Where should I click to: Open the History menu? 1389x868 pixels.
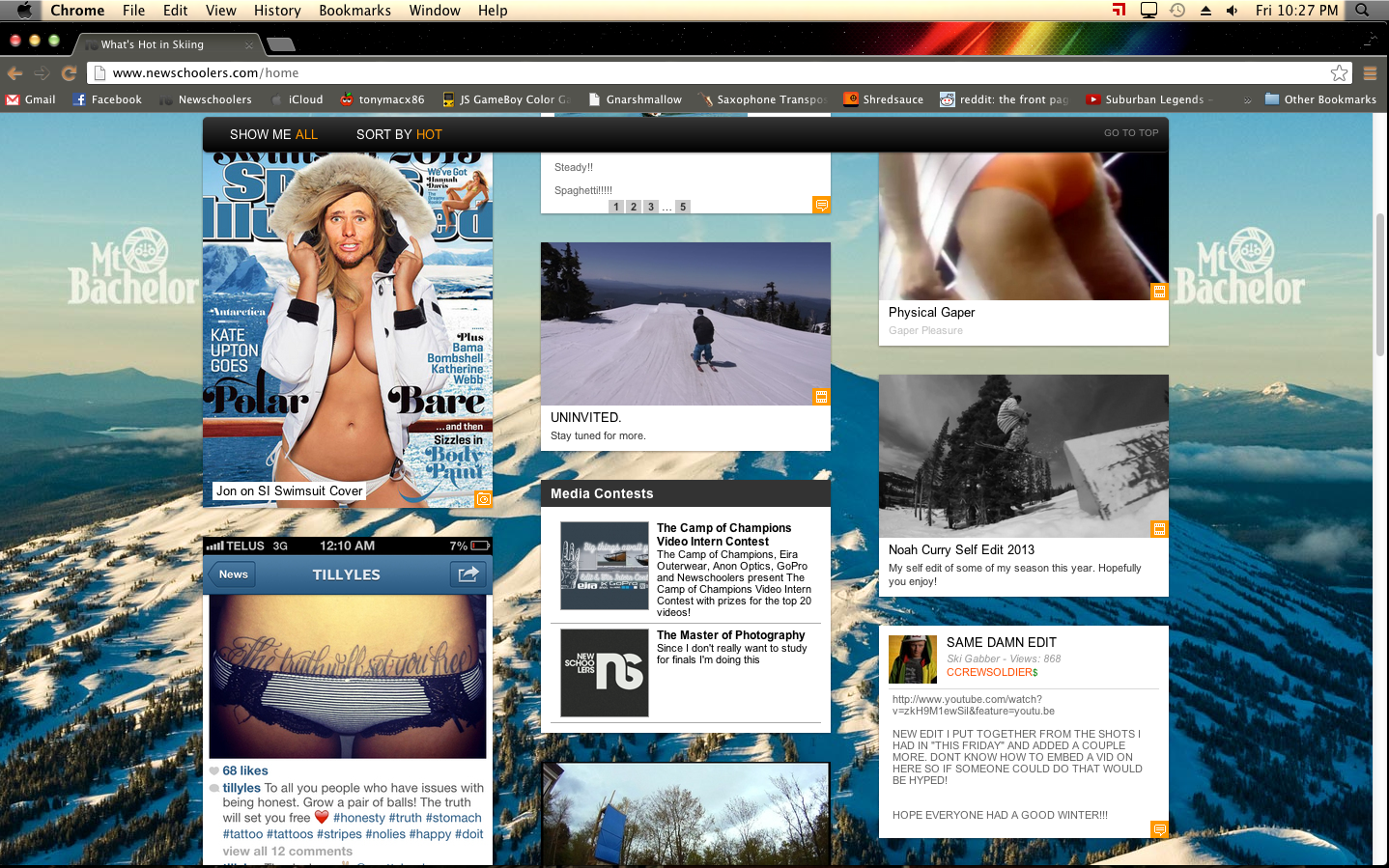pos(277,11)
